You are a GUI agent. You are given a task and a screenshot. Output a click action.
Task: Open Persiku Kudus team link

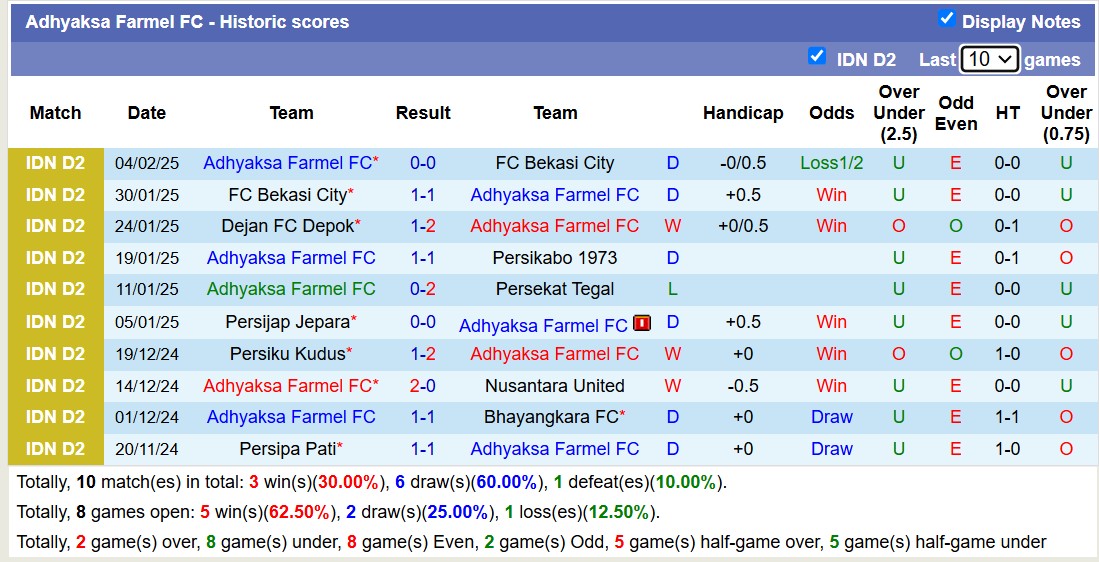tap(287, 354)
